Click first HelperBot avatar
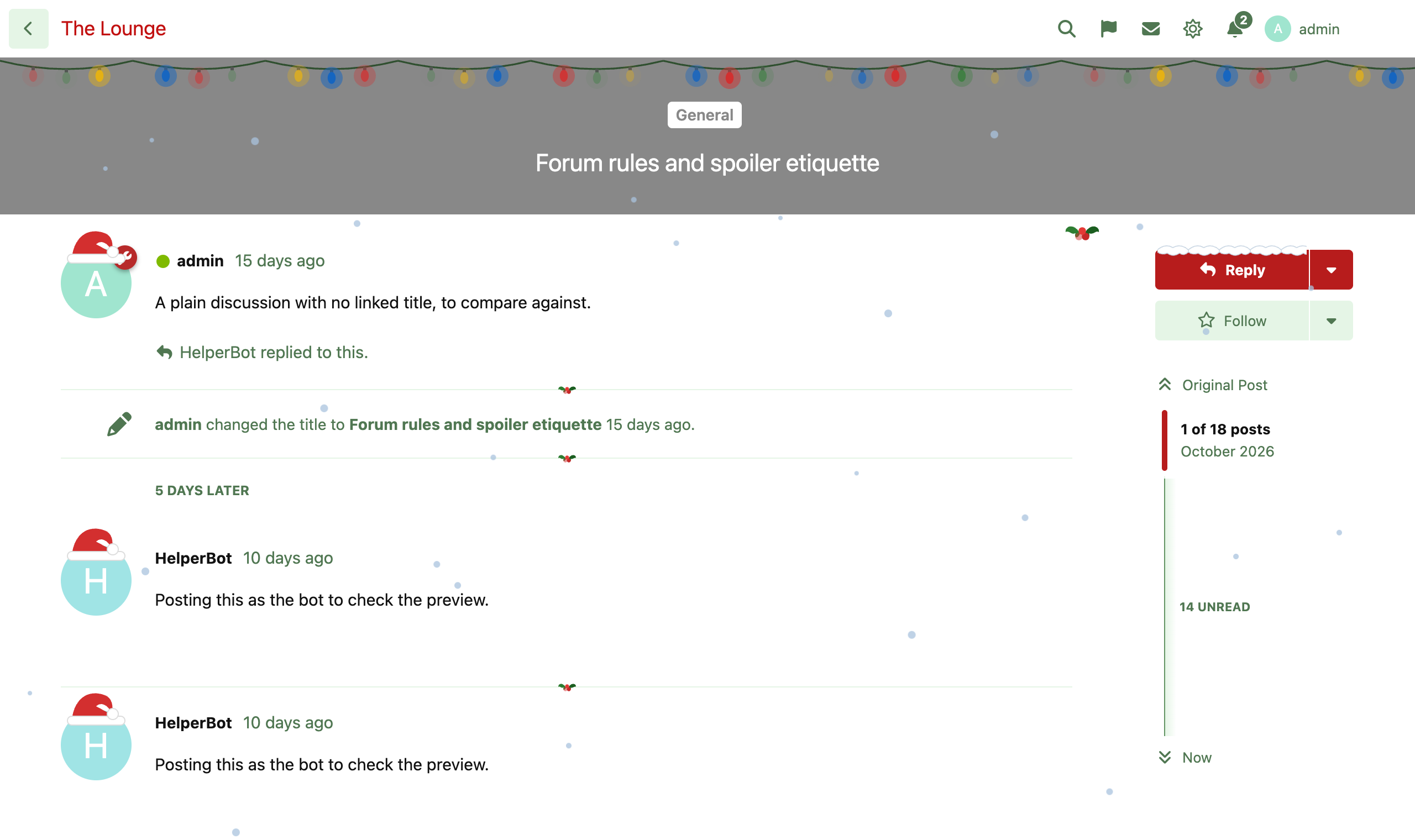Viewport: 1415px width, 840px height. point(96,580)
